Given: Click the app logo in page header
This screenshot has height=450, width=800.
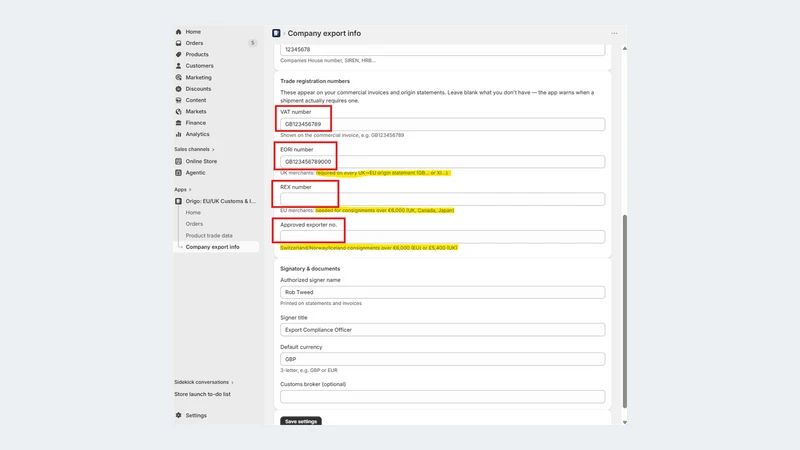Looking at the screenshot, I should click(276, 33).
